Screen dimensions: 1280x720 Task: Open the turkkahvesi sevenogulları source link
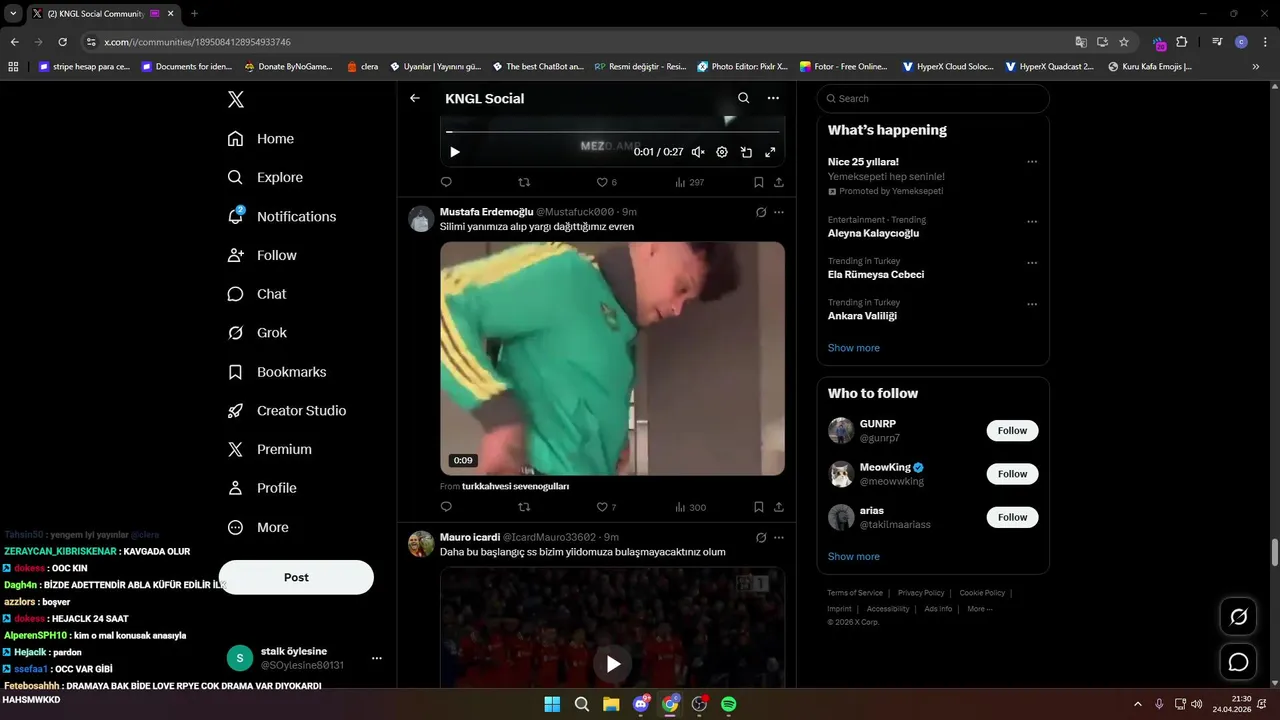tap(515, 486)
